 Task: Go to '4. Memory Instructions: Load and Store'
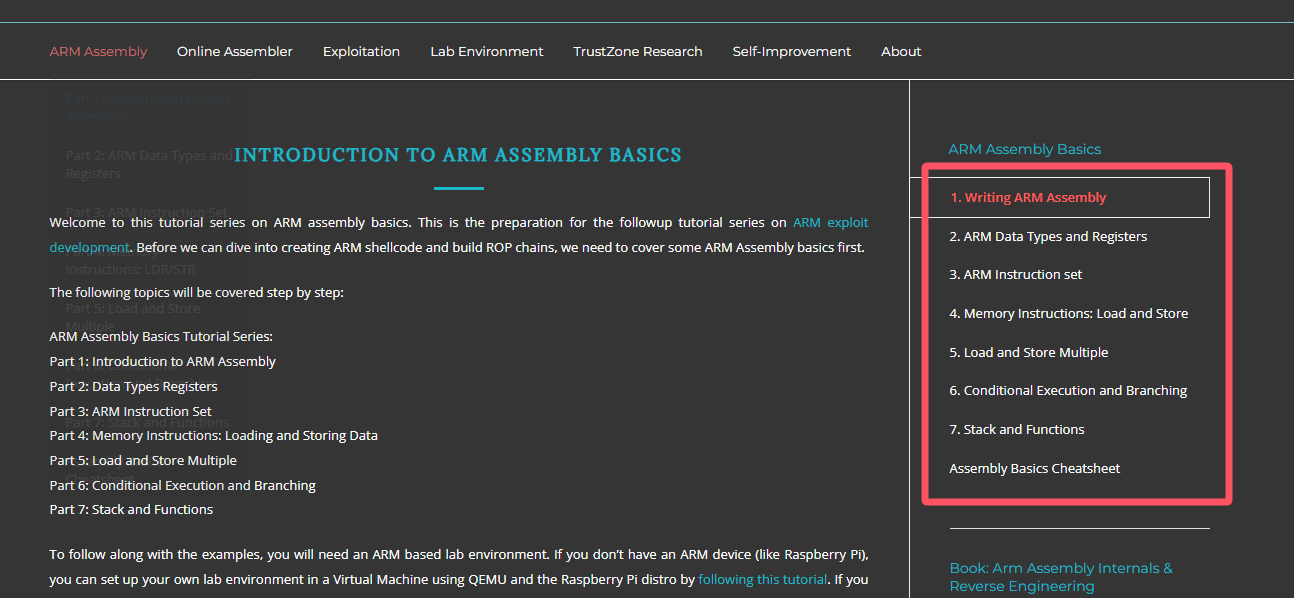point(1069,313)
